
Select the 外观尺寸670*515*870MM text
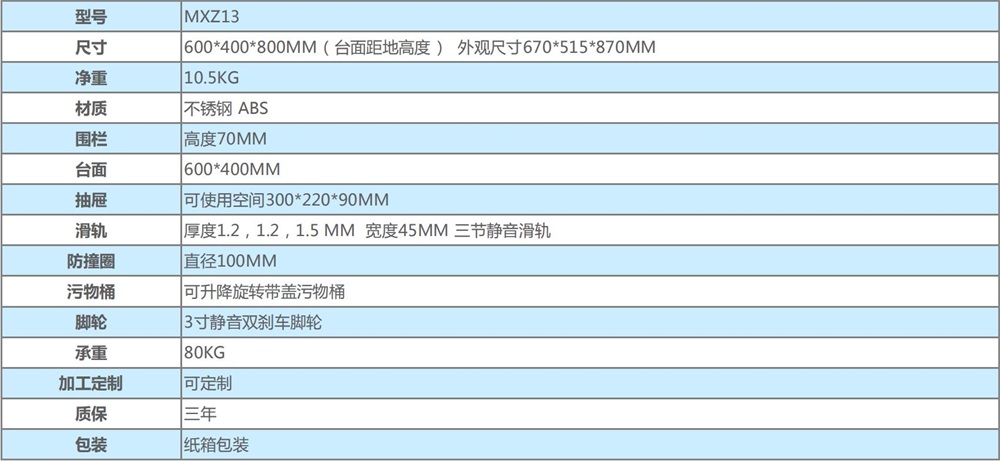click(556, 47)
